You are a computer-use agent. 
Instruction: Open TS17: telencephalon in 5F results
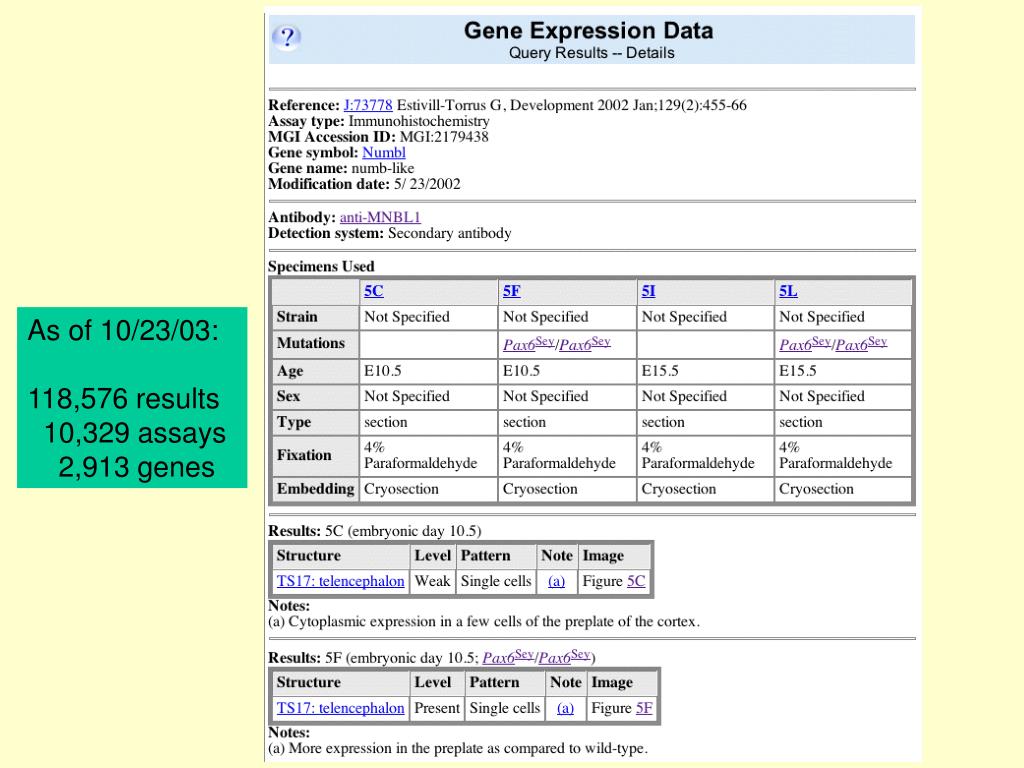pos(340,708)
